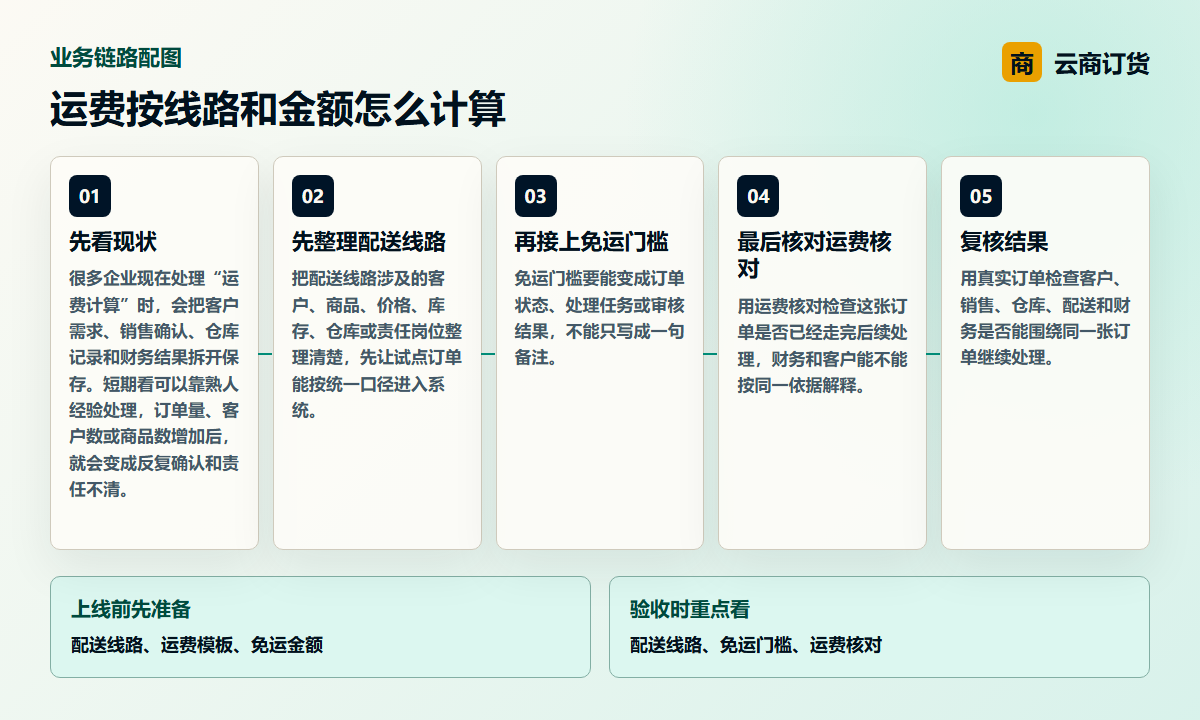Click paragraph starting 用真实订单检查客户

1045,317
